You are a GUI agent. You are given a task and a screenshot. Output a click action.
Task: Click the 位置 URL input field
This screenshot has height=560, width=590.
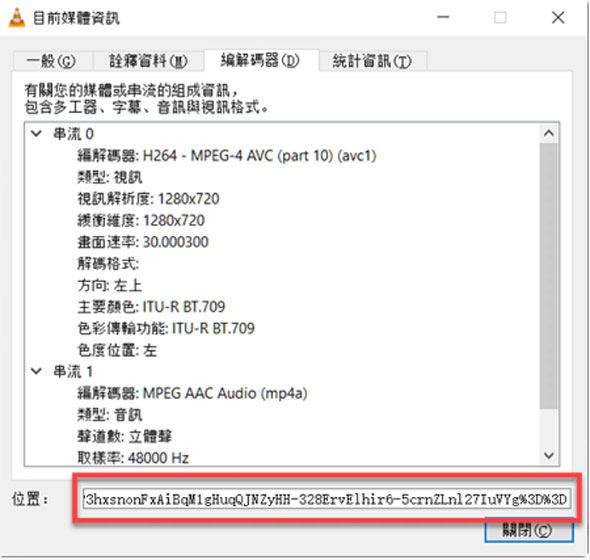[x=327, y=499]
